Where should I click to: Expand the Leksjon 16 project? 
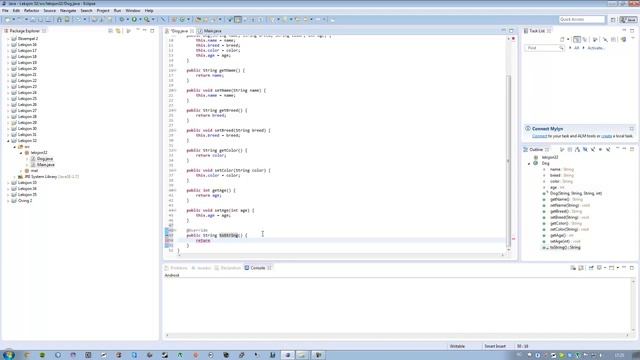pos(8,44)
